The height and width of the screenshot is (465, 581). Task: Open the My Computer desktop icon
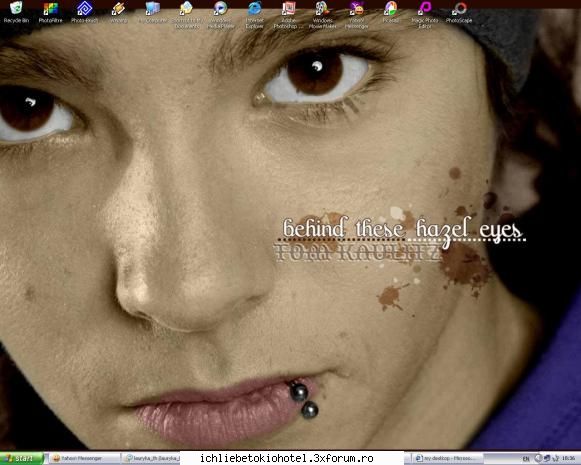tap(153, 12)
